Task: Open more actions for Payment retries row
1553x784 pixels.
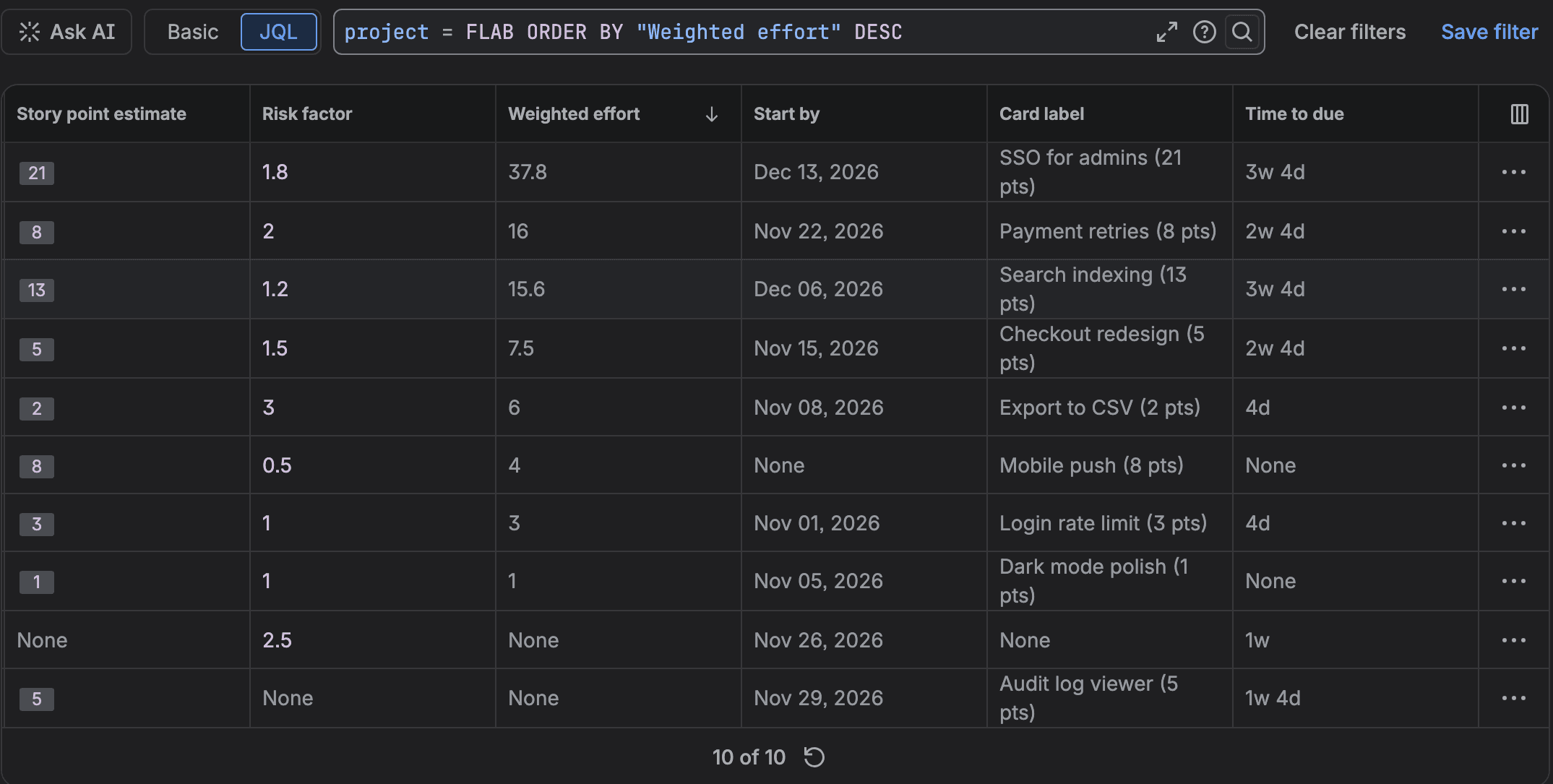Action: (x=1513, y=231)
